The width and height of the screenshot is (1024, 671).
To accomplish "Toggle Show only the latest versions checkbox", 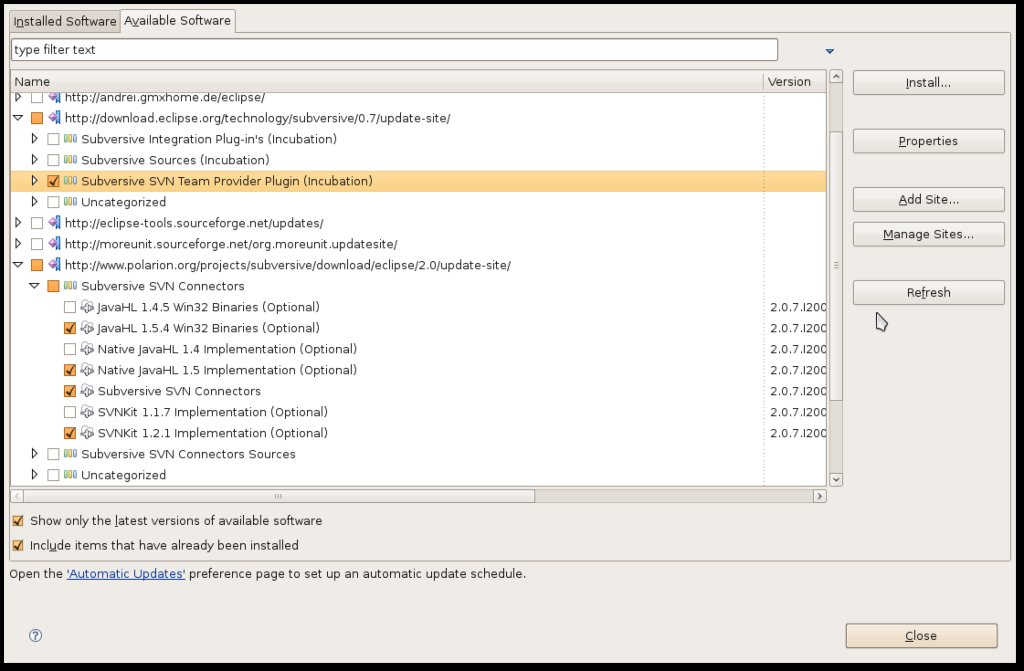I will (18, 521).
